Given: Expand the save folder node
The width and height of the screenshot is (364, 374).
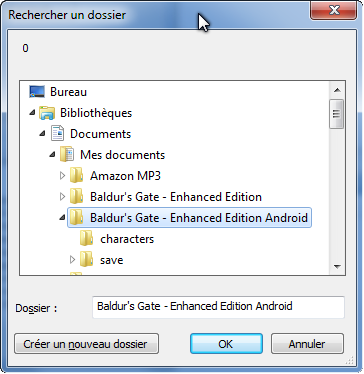Looking at the screenshot, I should [72, 260].
